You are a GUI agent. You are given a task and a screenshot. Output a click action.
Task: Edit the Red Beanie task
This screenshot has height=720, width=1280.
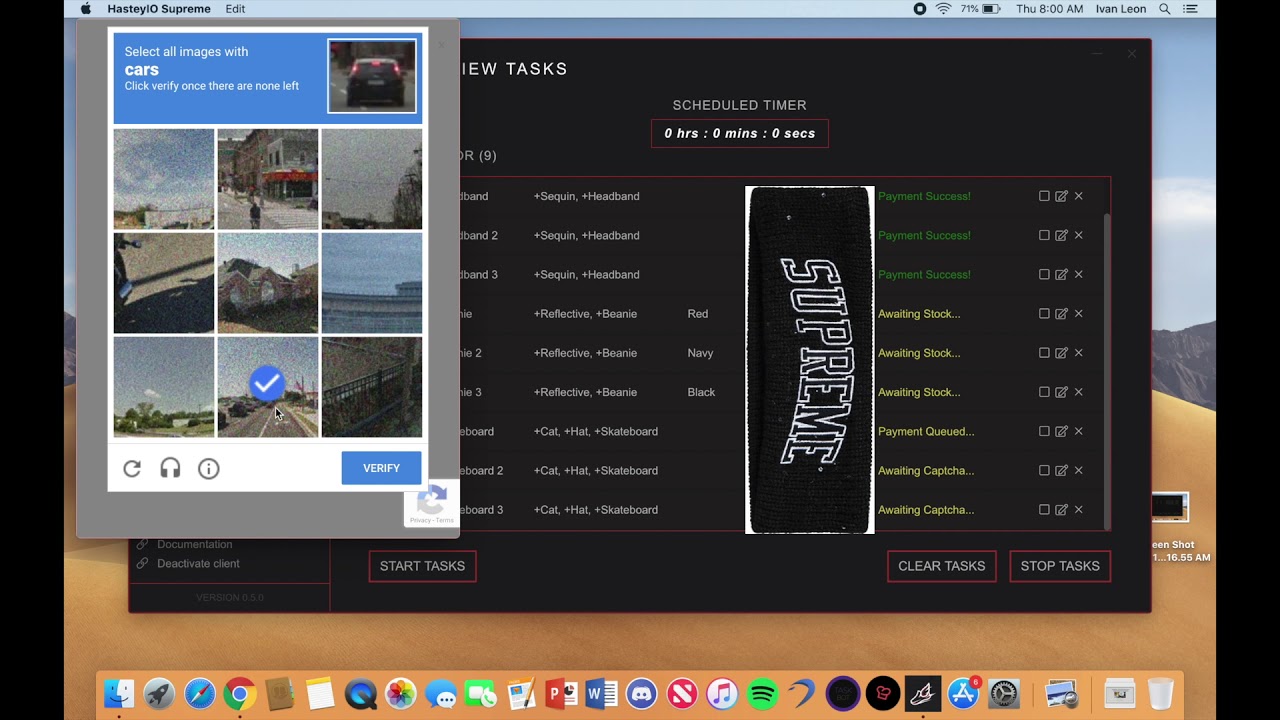1061,313
